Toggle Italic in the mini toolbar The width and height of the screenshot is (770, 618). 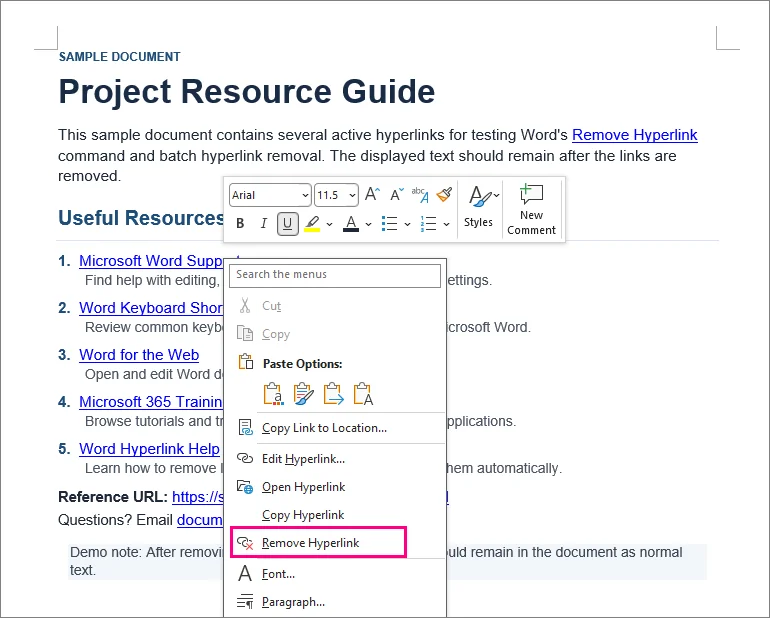pos(264,224)
